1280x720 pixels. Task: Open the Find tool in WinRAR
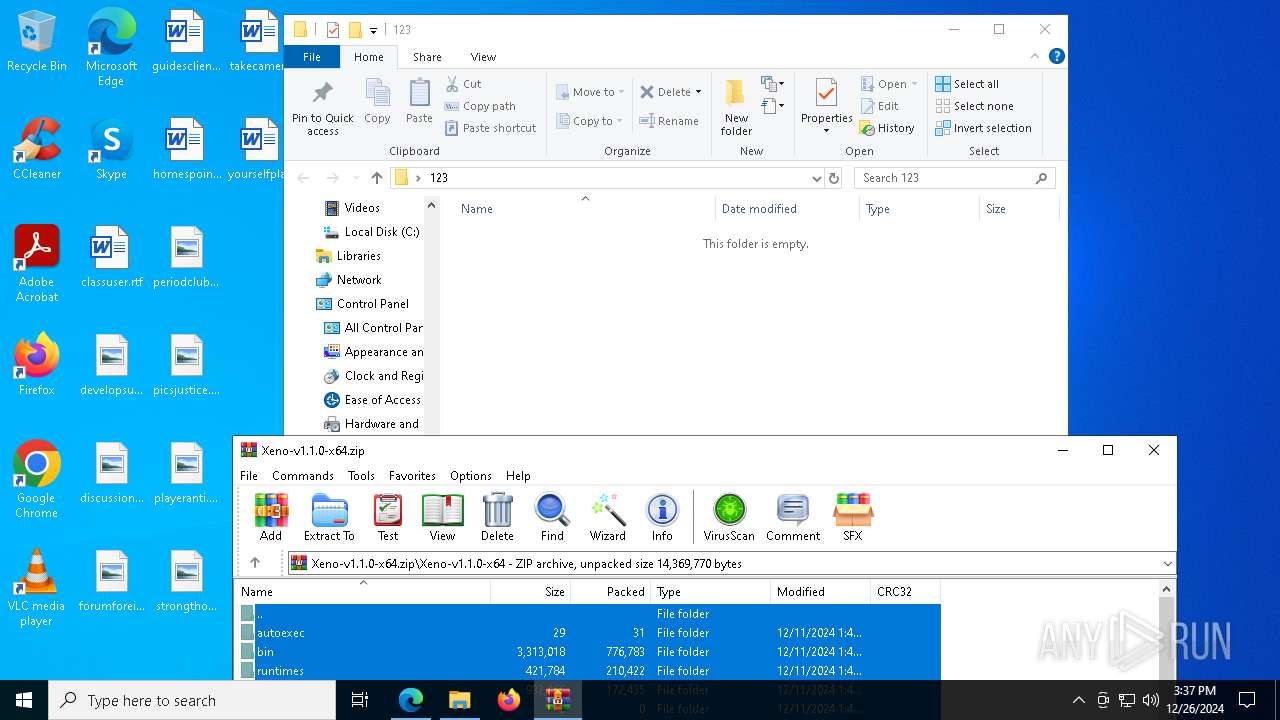552,517
